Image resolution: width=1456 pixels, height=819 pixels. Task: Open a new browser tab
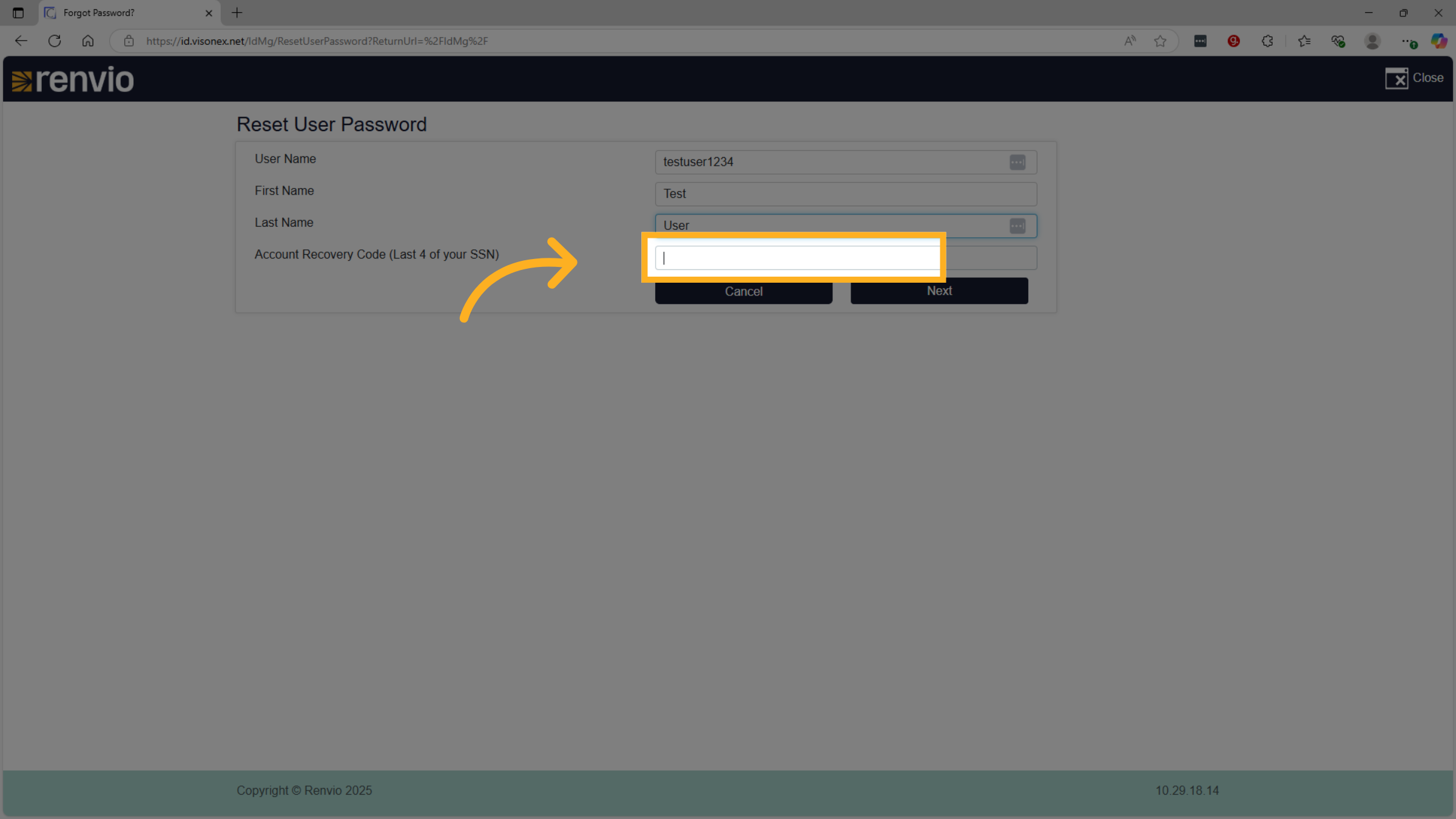point(237,13)
